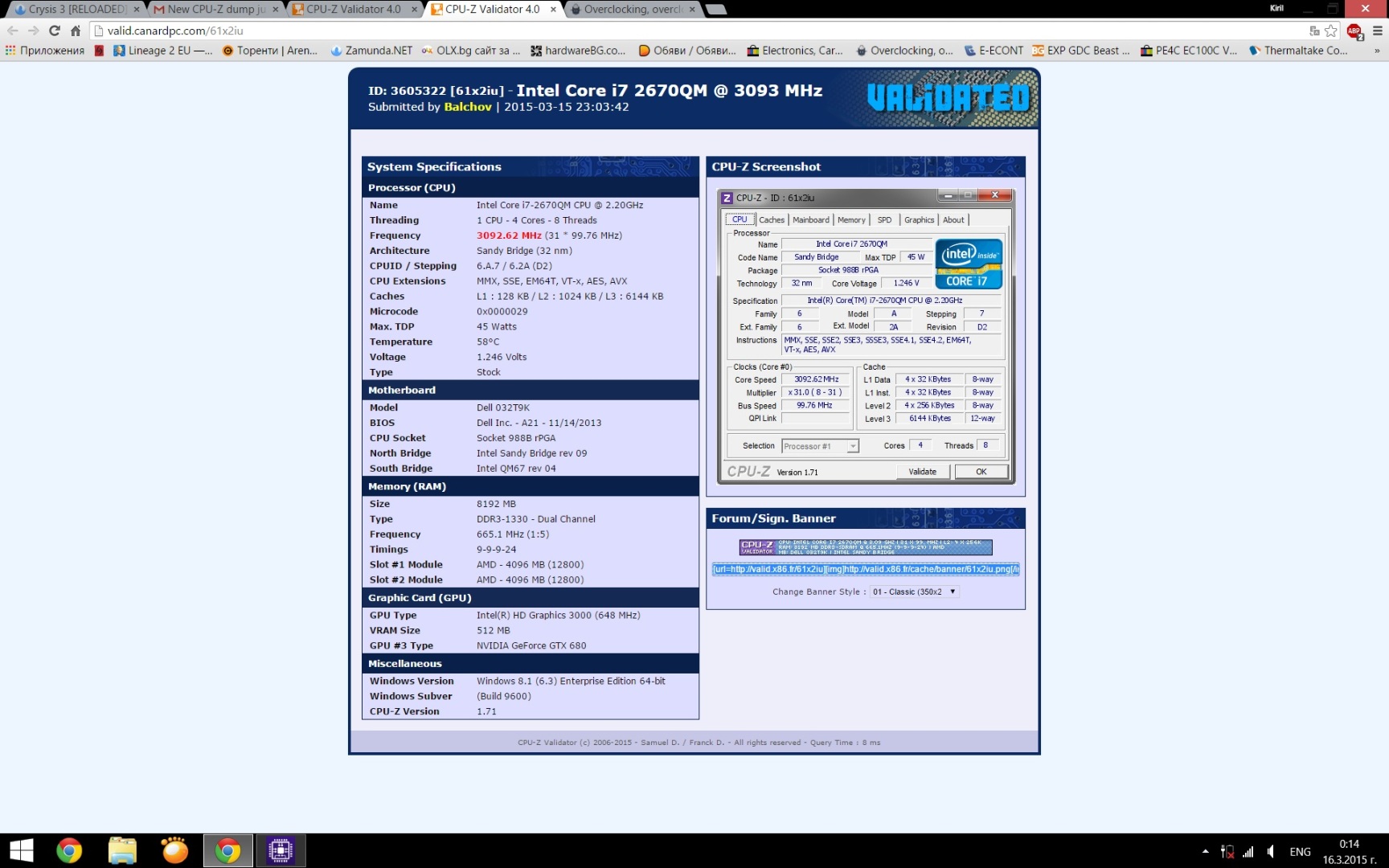1389x868 pixels.
Task: Open the first Chrome icon on taskbar
Action: click(x=69, y=850)
